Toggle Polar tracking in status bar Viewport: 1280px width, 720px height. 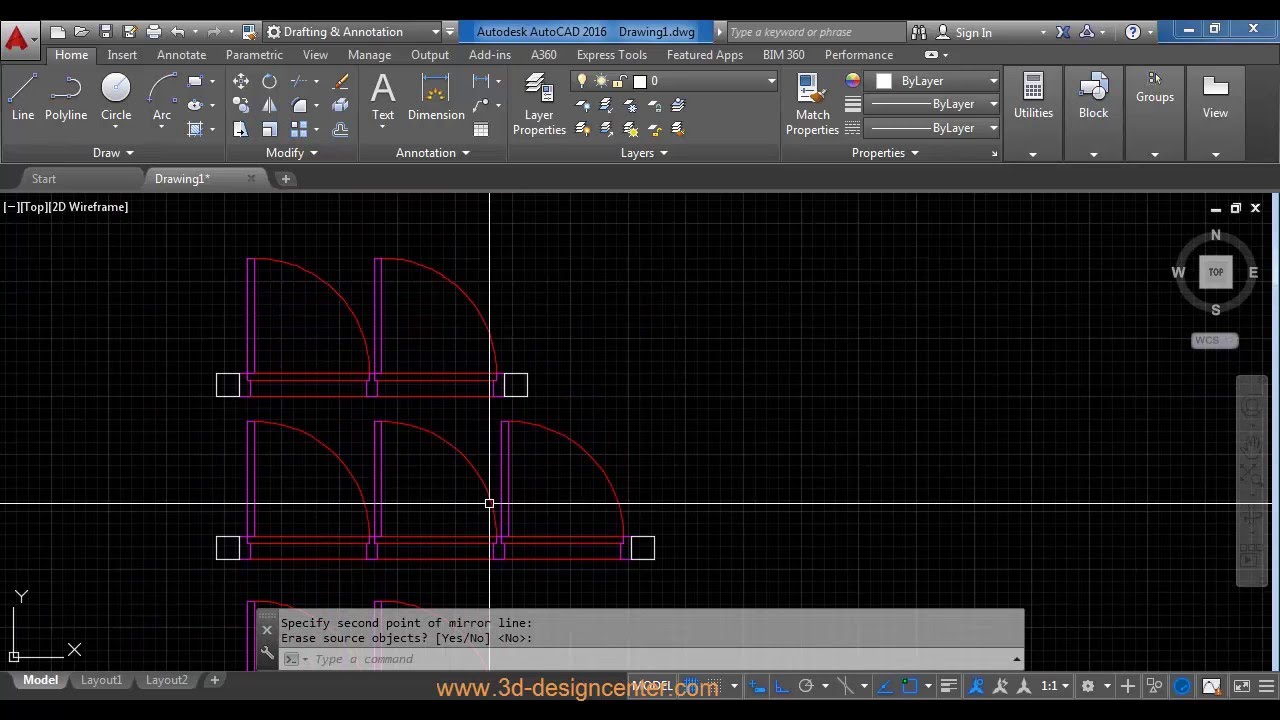805,686
